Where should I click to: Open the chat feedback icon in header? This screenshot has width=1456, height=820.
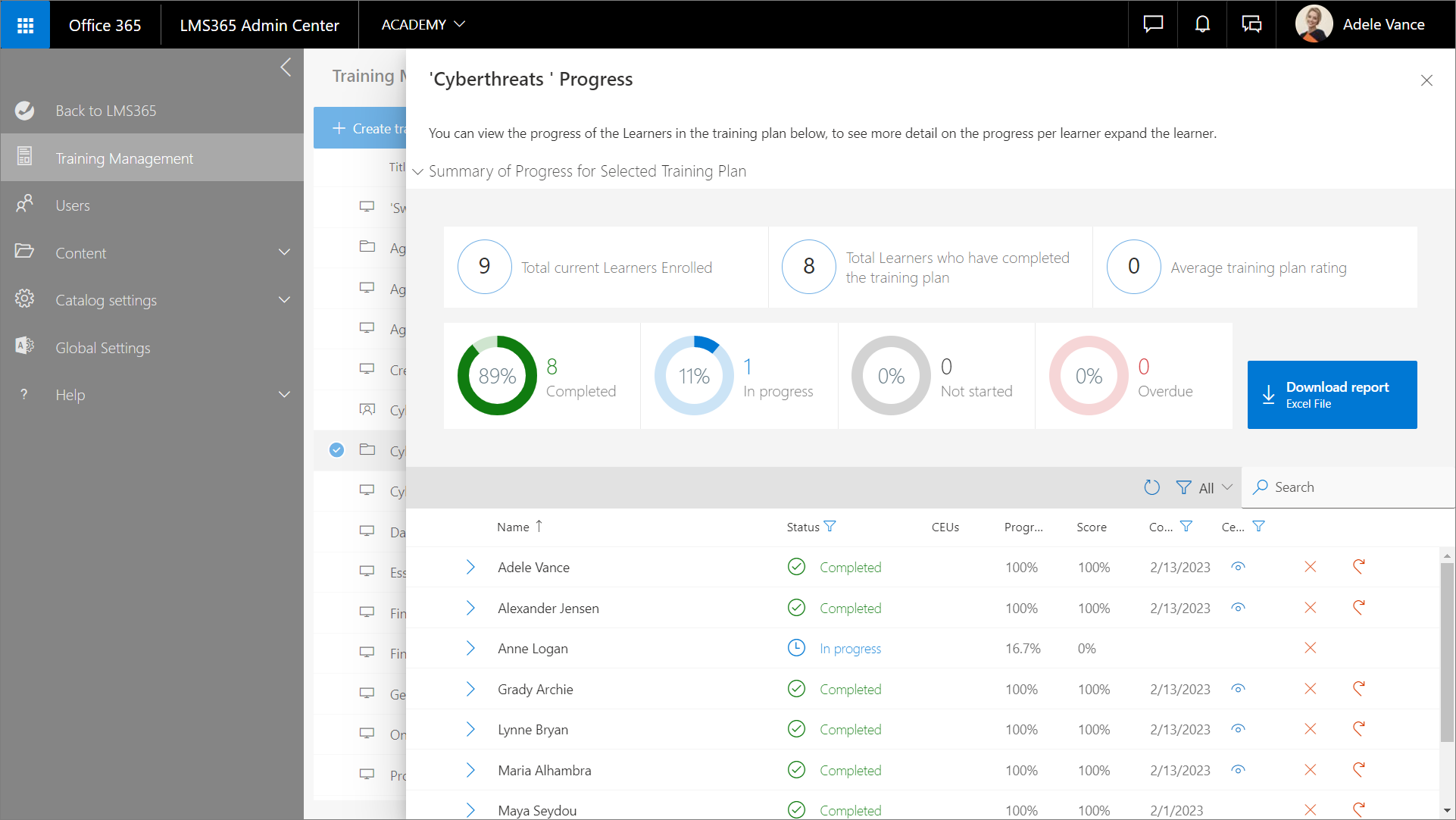[x=1153, y=25]
